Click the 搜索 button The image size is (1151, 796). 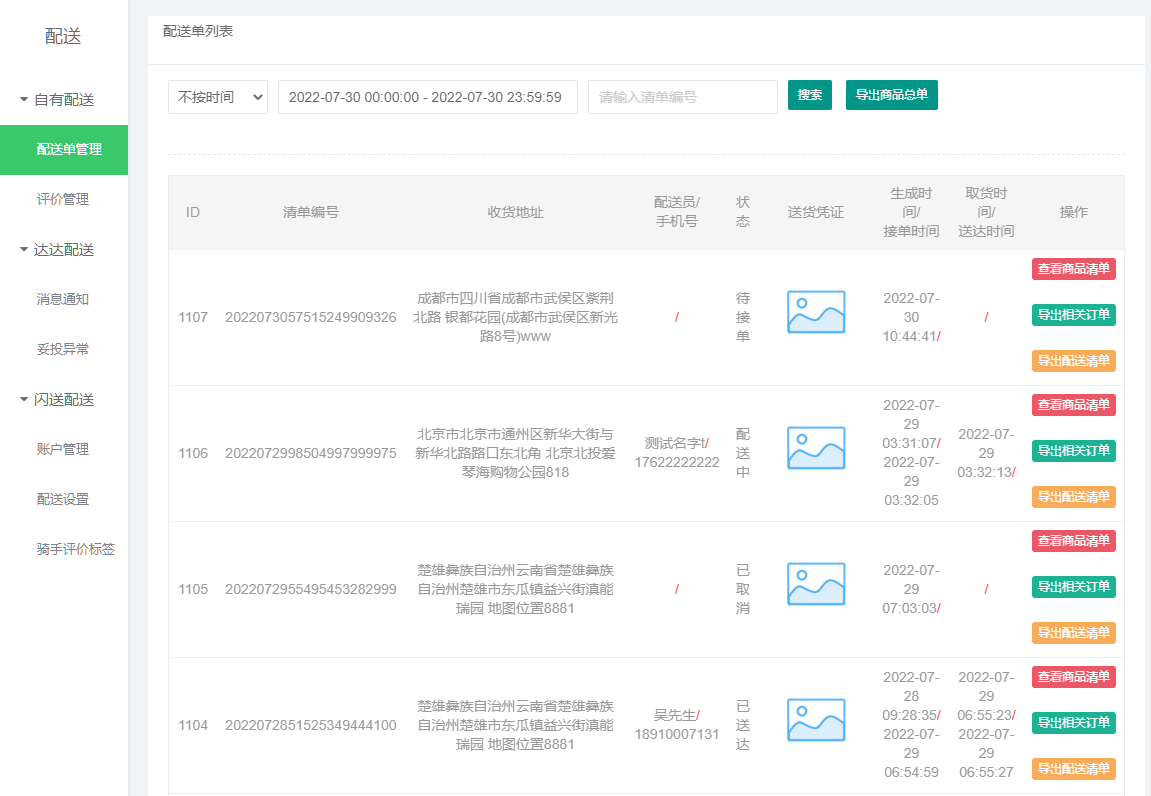pos(809,95)
